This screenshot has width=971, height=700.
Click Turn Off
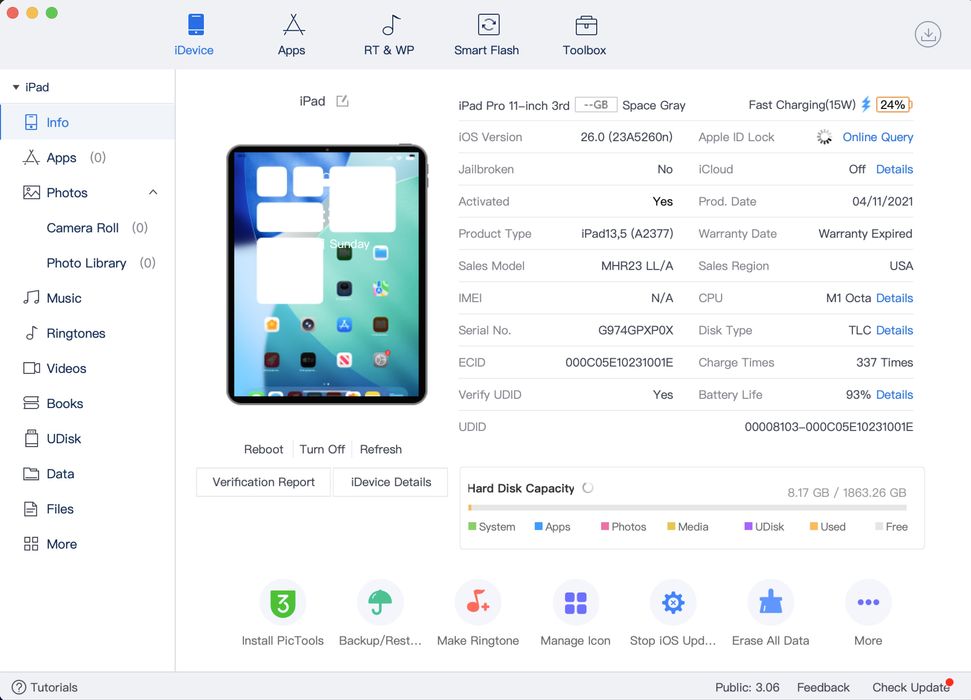click(x=322, y=449)
